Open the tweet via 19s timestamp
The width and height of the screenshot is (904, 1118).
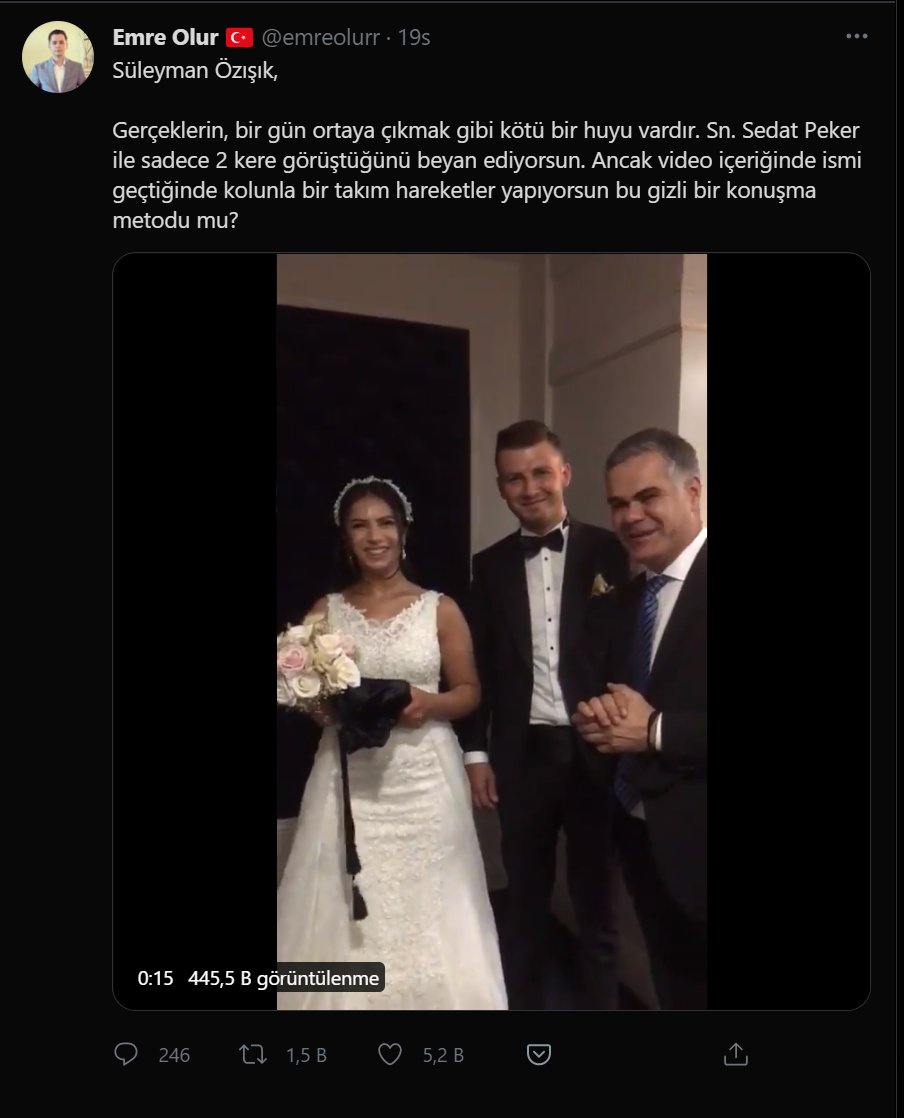(414, 37)
